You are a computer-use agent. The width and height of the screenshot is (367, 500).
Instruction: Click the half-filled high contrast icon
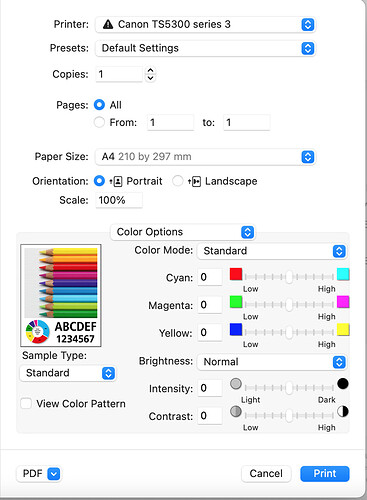343,411
